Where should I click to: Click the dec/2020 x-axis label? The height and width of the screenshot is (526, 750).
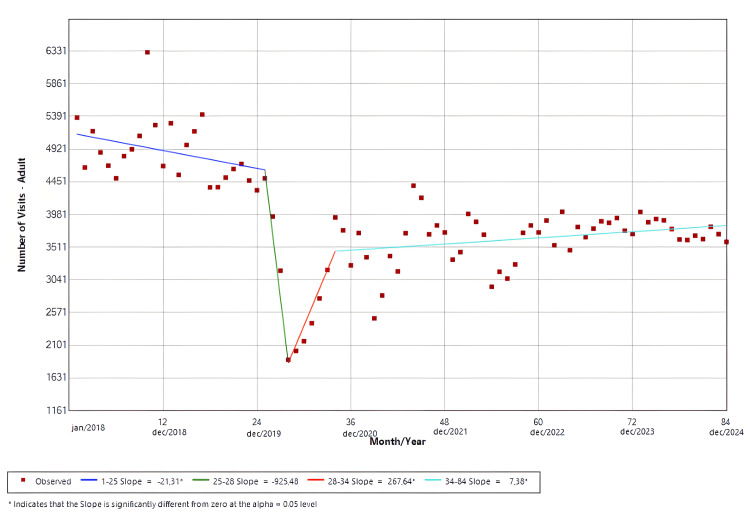coord(360,434)
